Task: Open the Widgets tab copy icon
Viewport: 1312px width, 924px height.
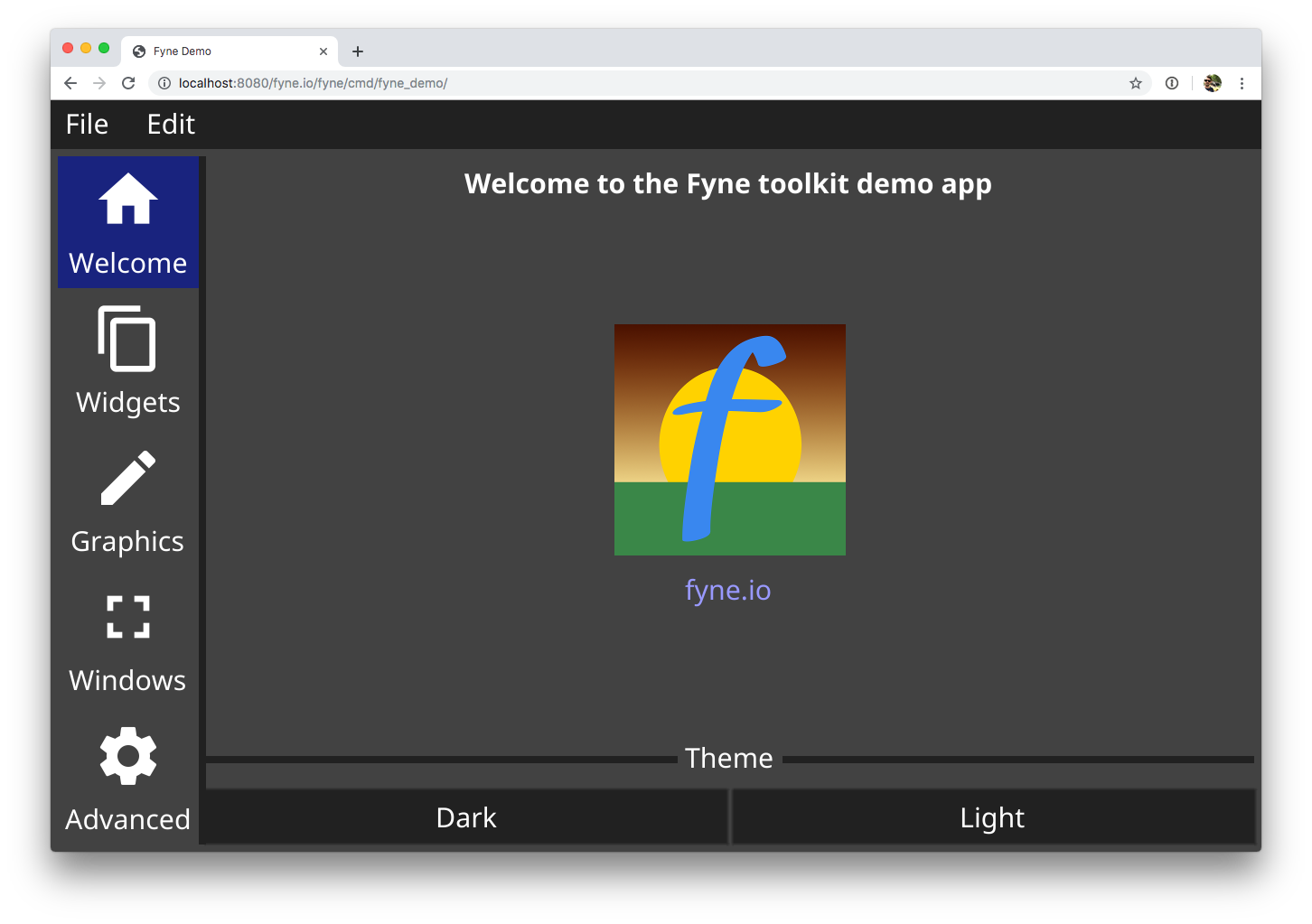Action: coord(127,339)
